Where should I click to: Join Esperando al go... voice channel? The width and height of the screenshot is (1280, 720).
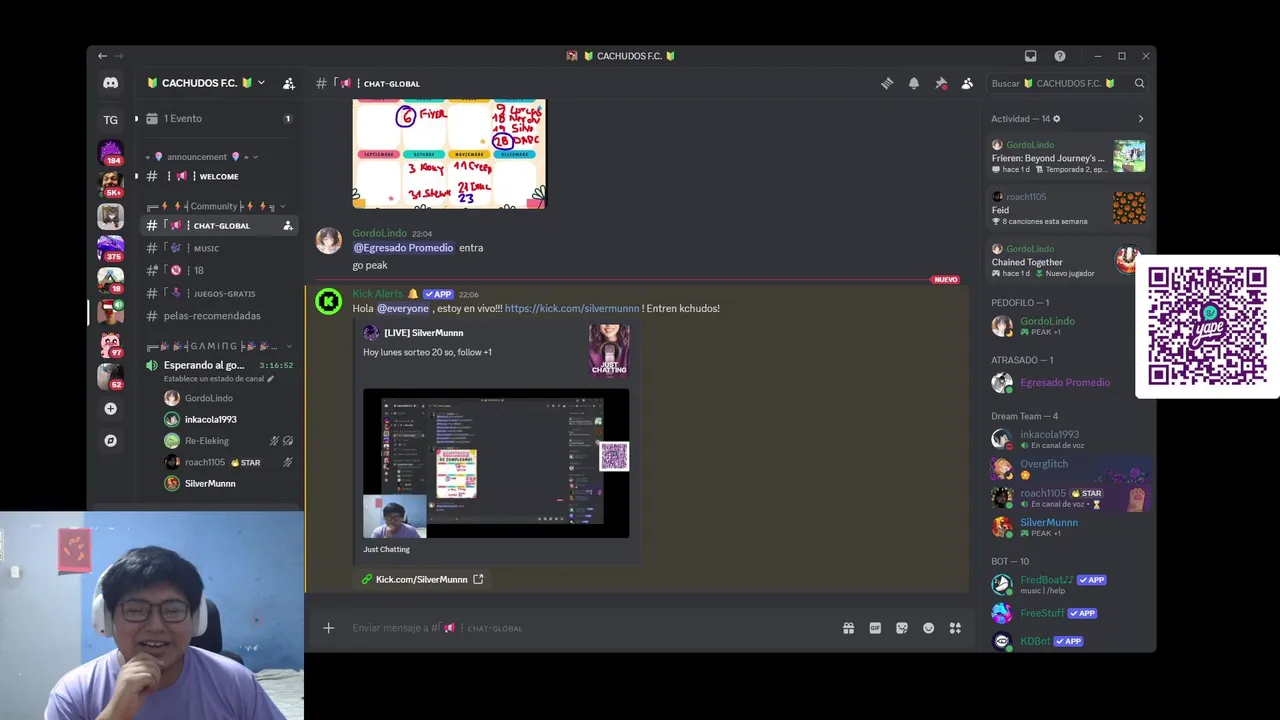pos(219,370)
